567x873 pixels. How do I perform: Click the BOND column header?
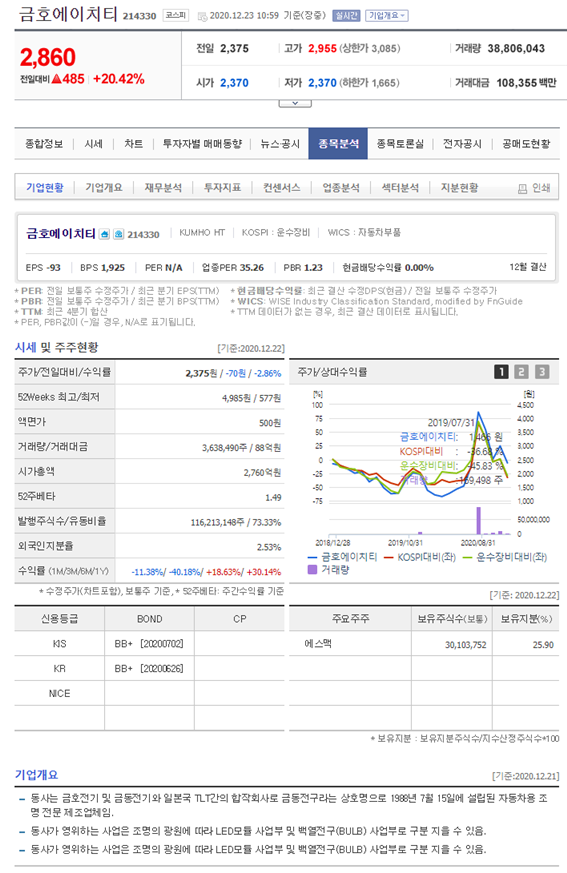(149, 619)
